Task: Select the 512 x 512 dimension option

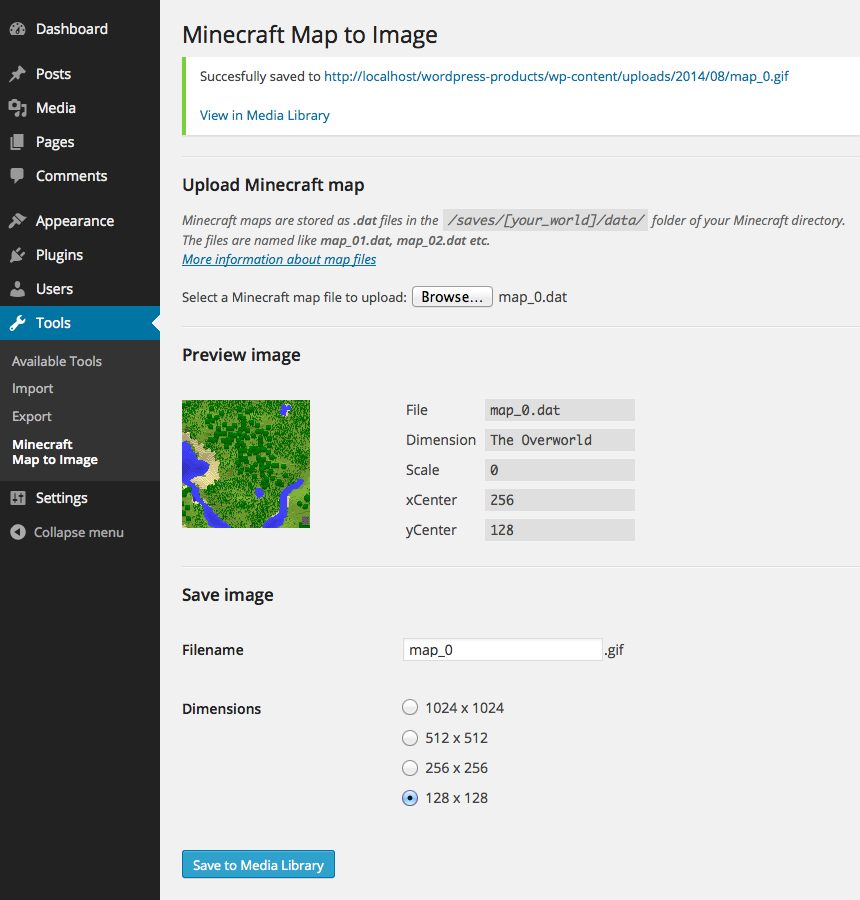Action: tap(410, 738)
